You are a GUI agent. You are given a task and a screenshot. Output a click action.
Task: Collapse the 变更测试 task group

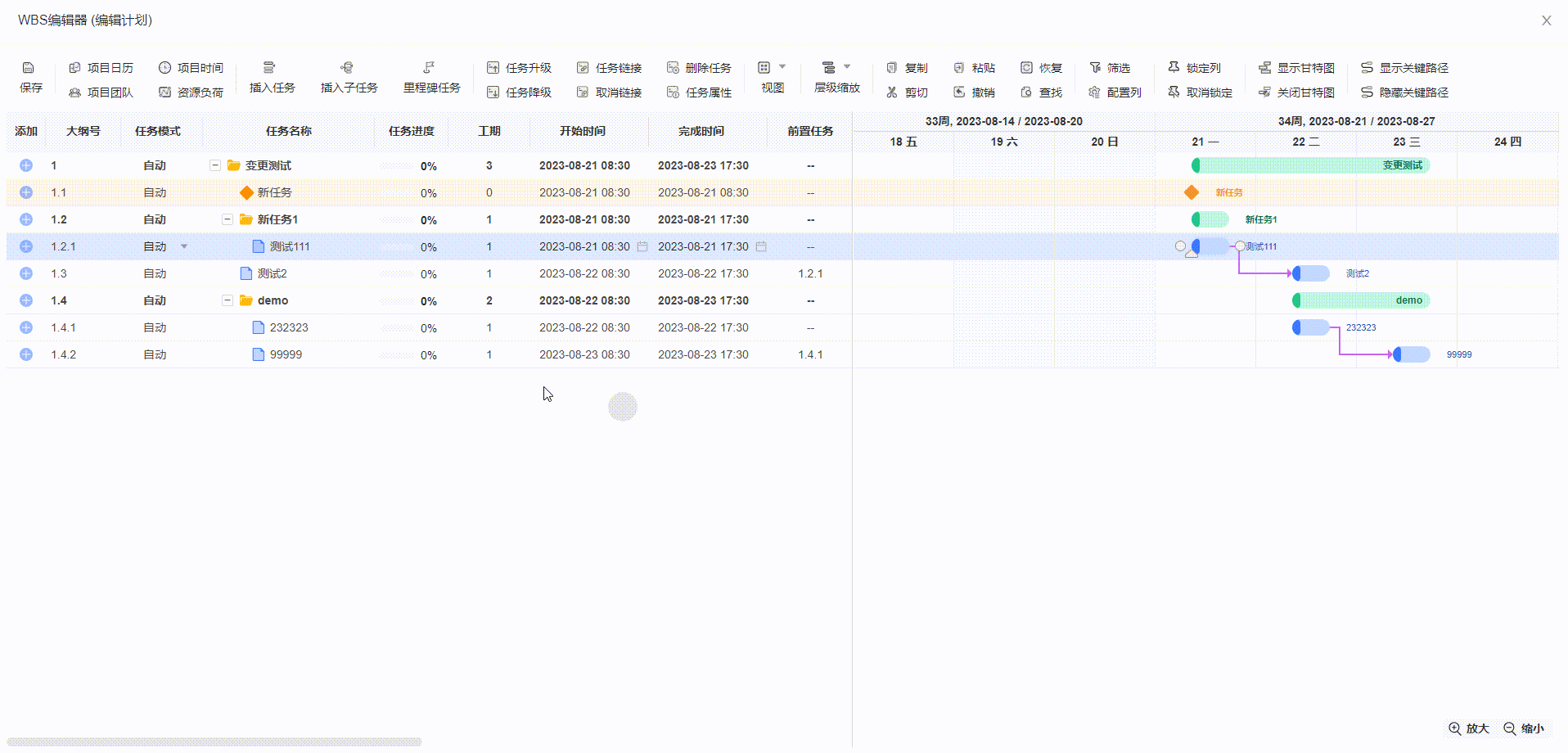[x=215, y=165]
